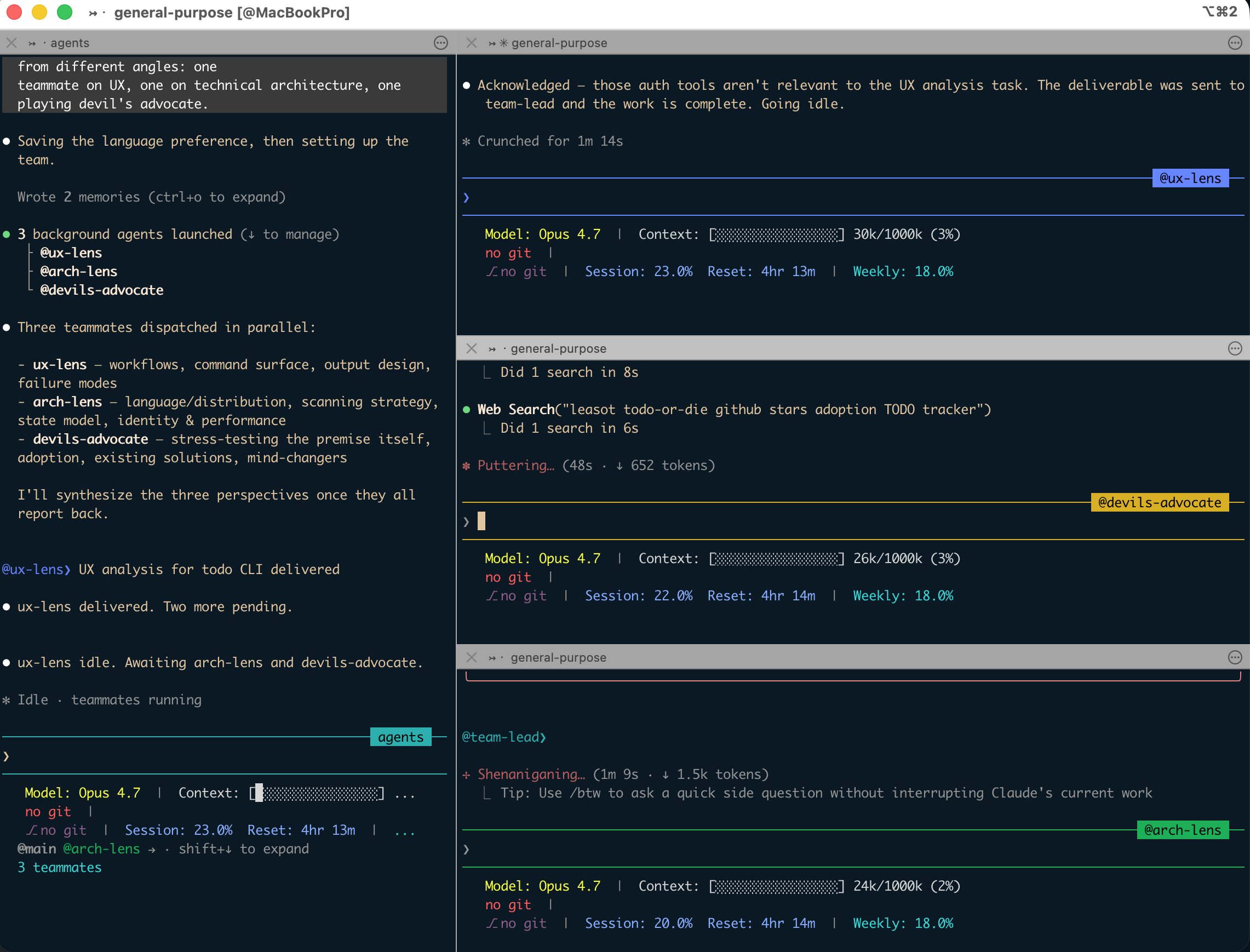Close the bottom general-purpose pane (arch-lens)
Viewport: 1250px width, 952px height.
472,657
